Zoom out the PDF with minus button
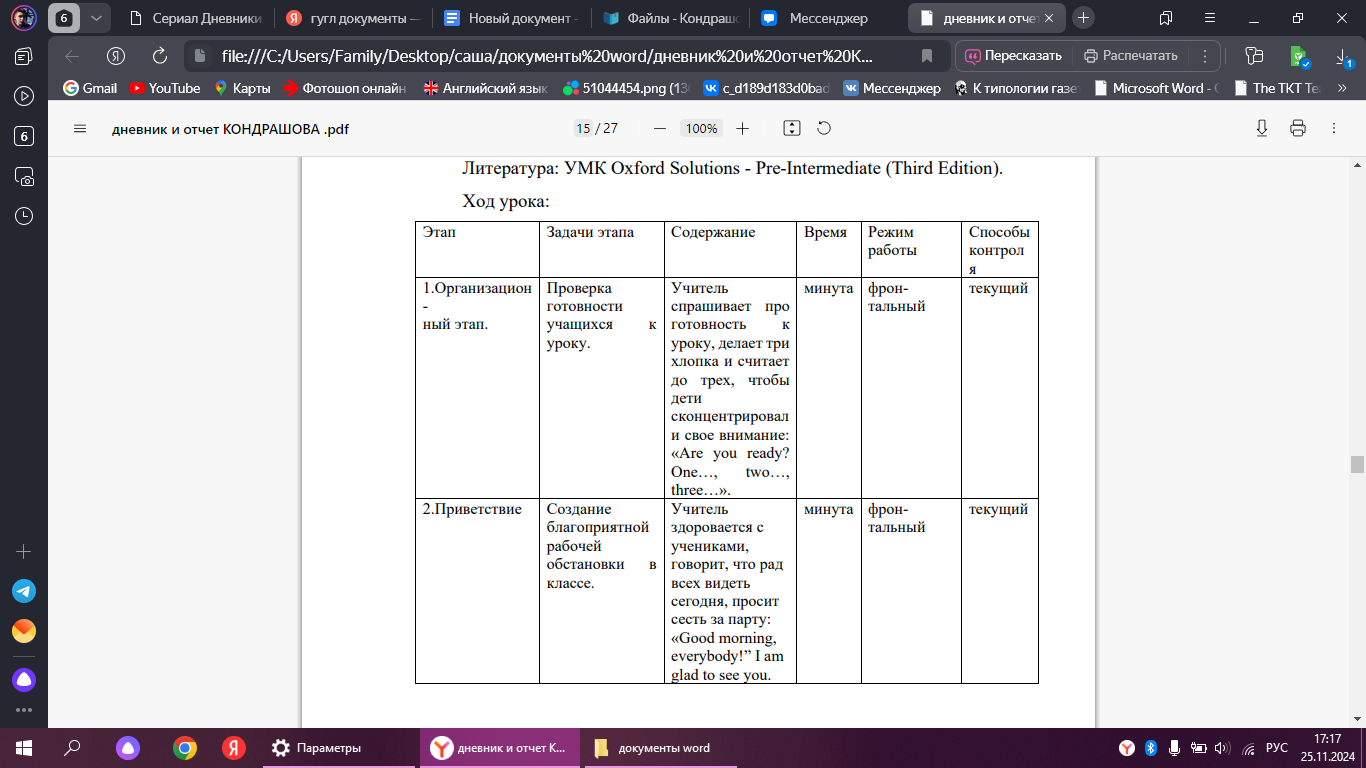 pyautogui.click(x=660, y=128)
